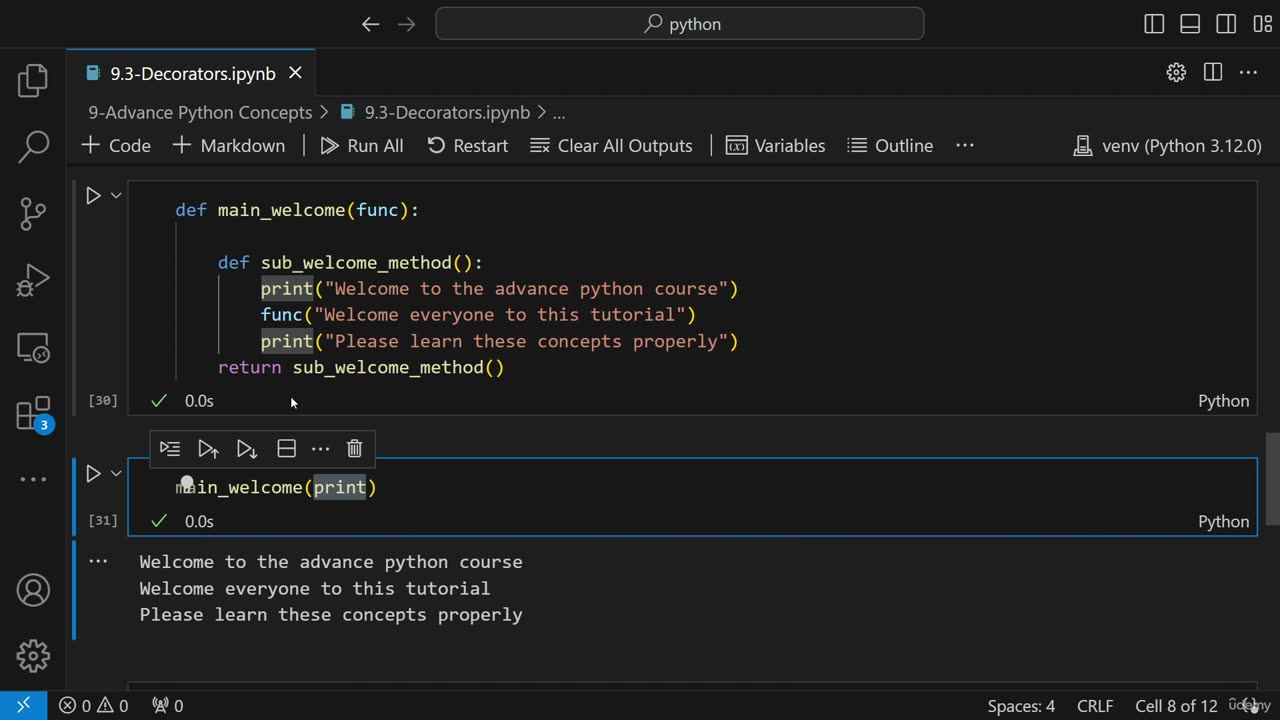This screenshot has height=720, width=1280.
Task: Run by line in cell toolbar
Action: pyautogui.click(x=170, y=449)
